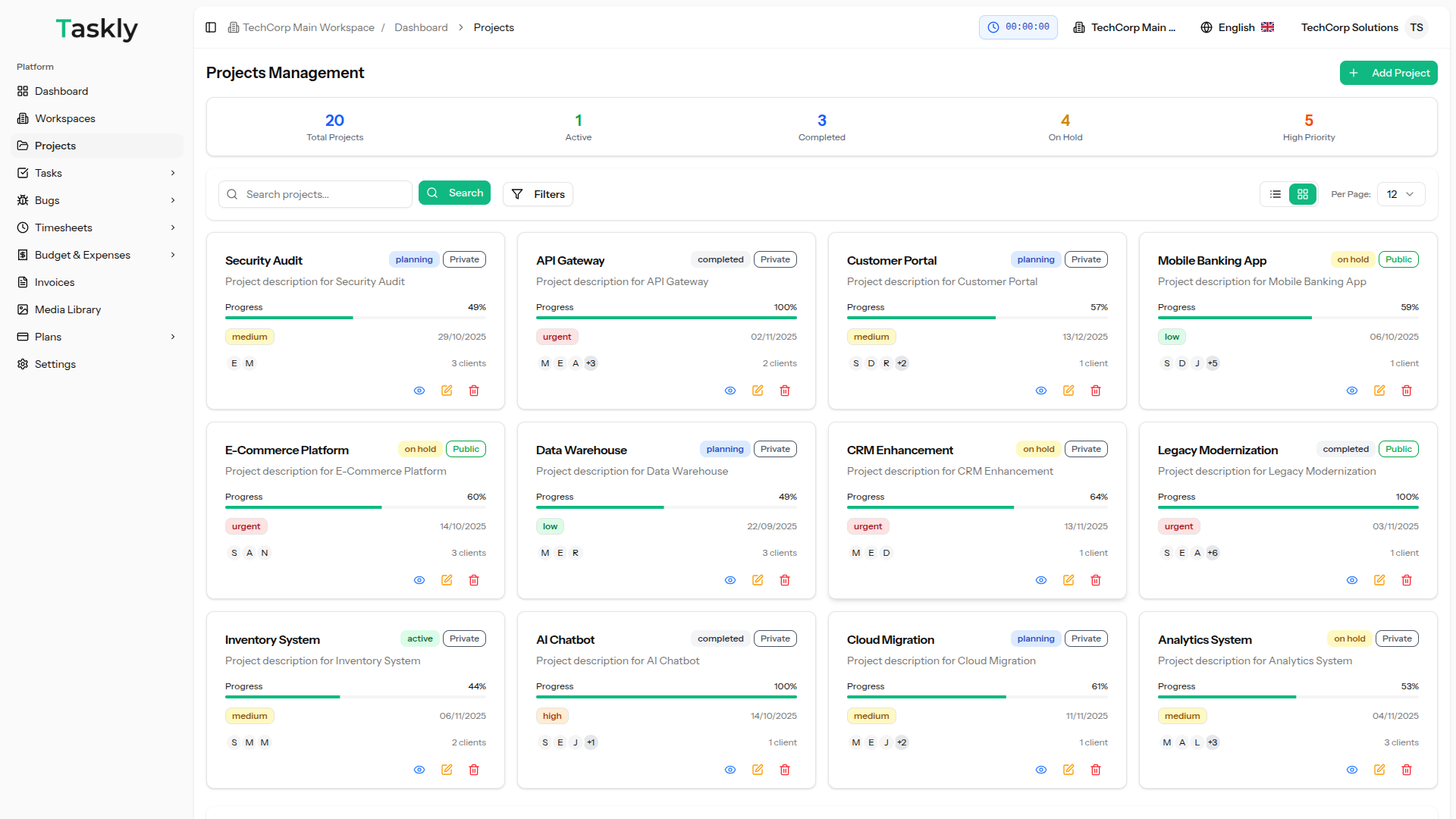
Task: View the Mobile Banking App details
Action: click(1352, 391)
